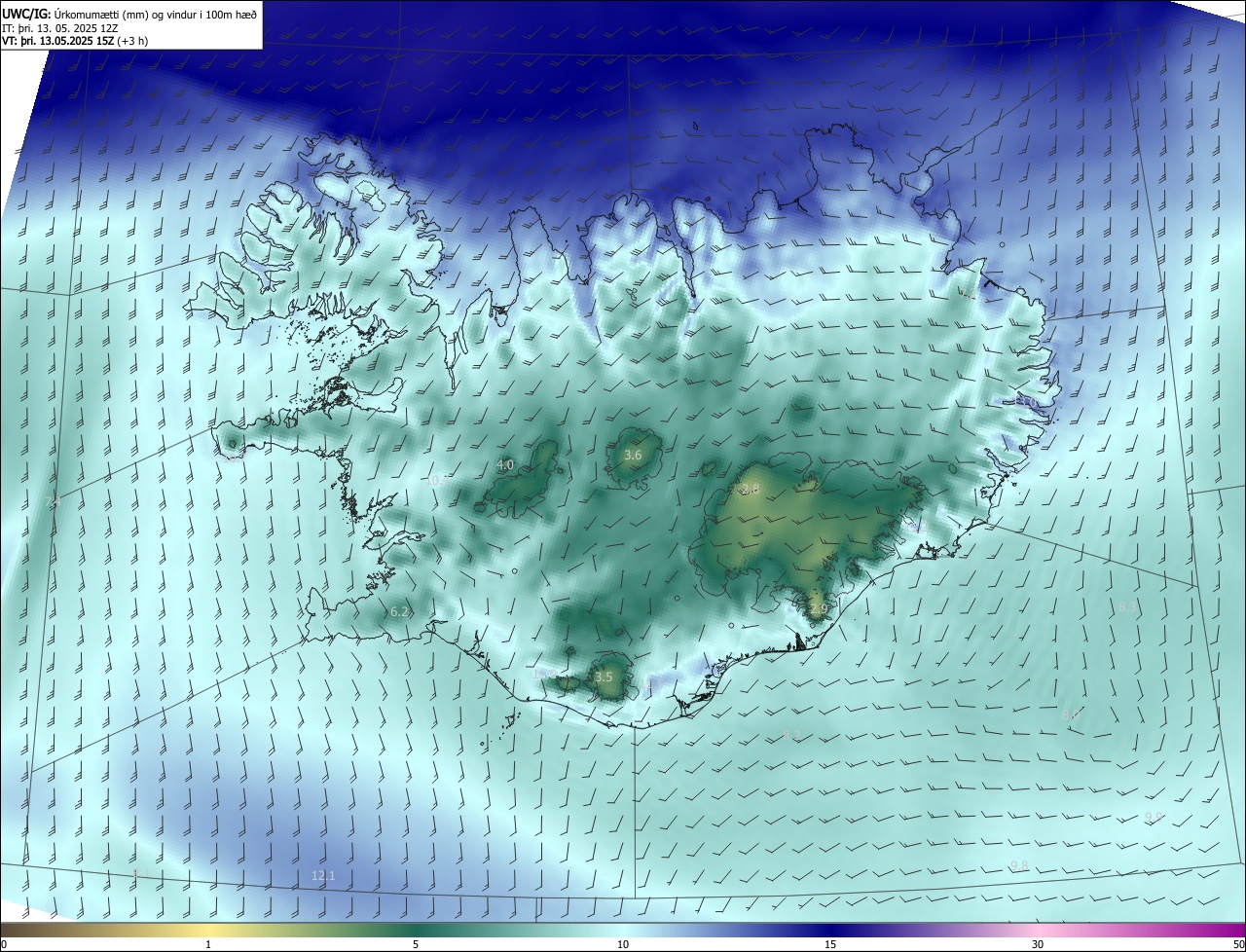Click the 3.6 value label on the map
This screenshot has width=1246, height=952.
click(x=633, y=456)
